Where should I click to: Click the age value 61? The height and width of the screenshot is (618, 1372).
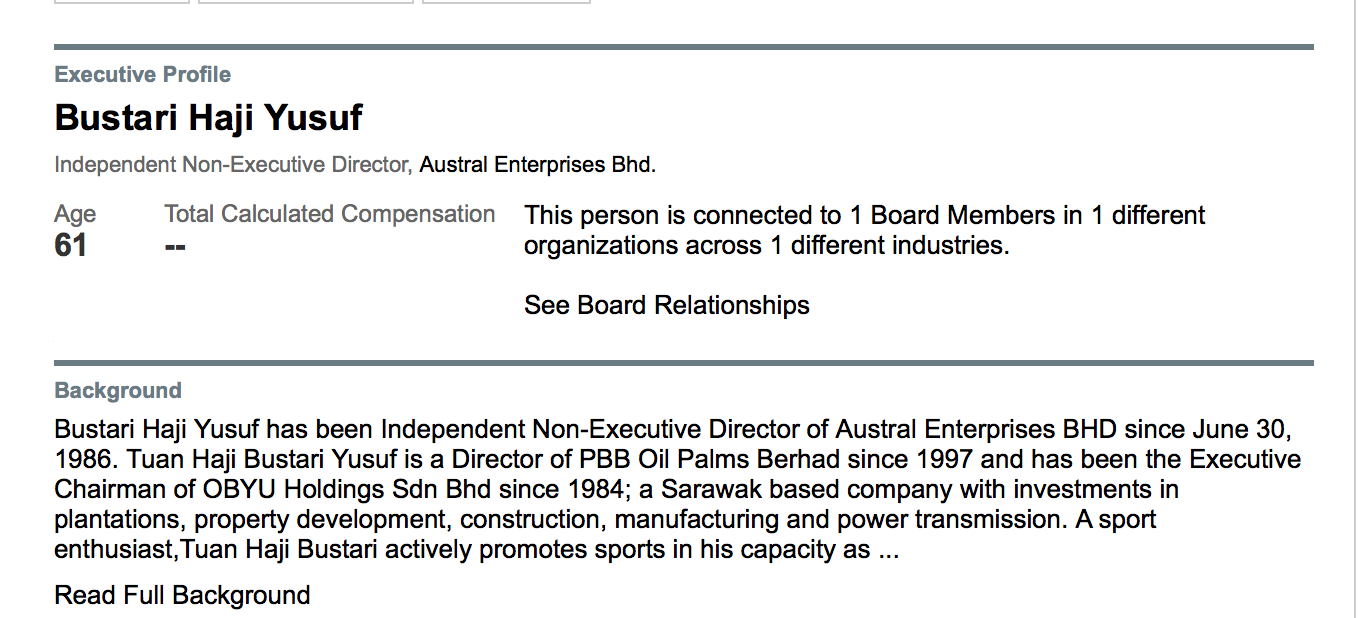[71, 245]
